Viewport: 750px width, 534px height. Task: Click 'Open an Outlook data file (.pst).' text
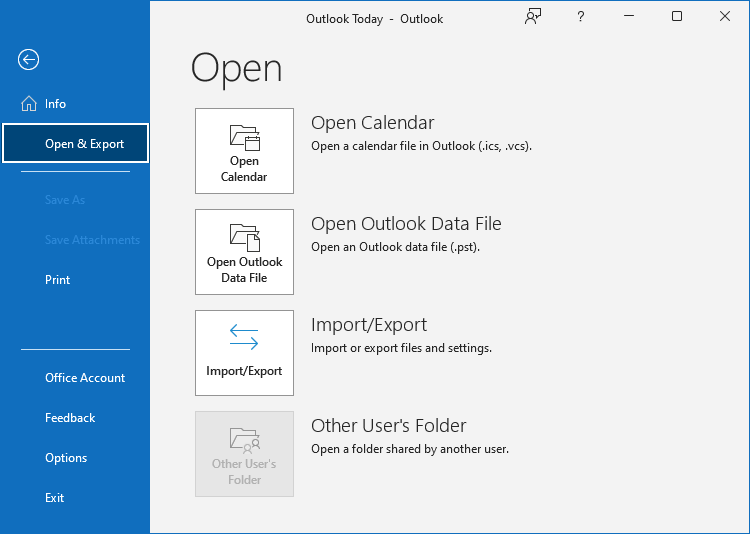[x=395, y=247]
